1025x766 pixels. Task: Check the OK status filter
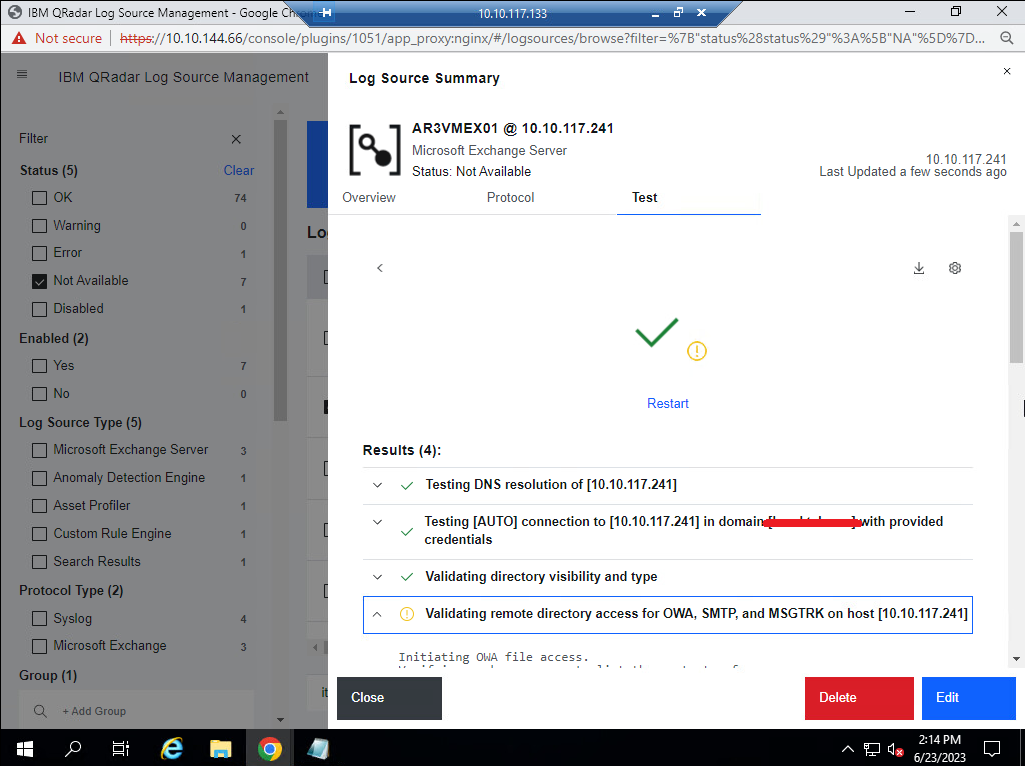(x=39, y=198)
